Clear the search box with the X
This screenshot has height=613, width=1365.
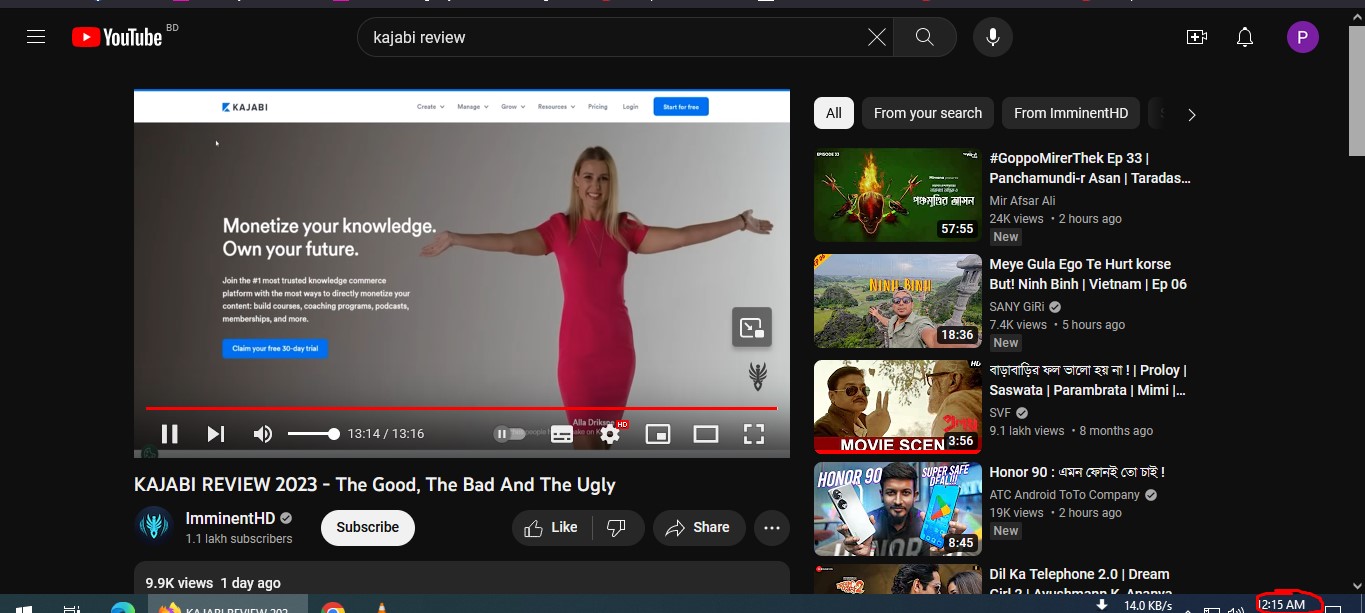coord(876,37)
